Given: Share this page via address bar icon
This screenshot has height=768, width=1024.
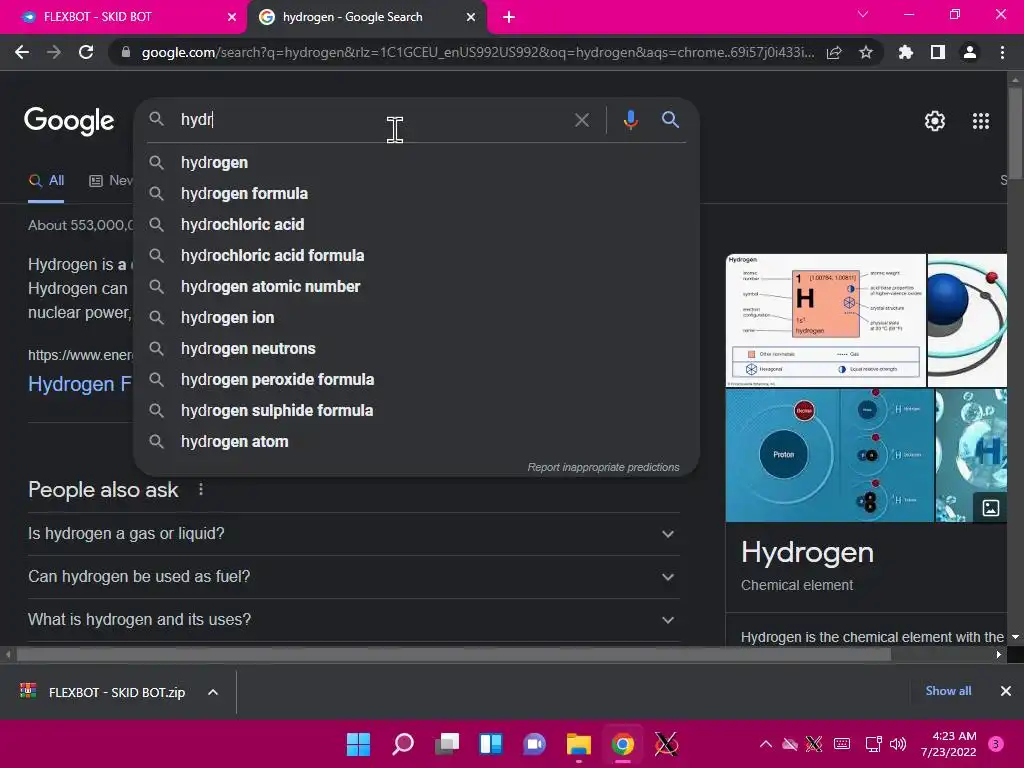Looking at the screenshot, I should click(x=834, y=52).
